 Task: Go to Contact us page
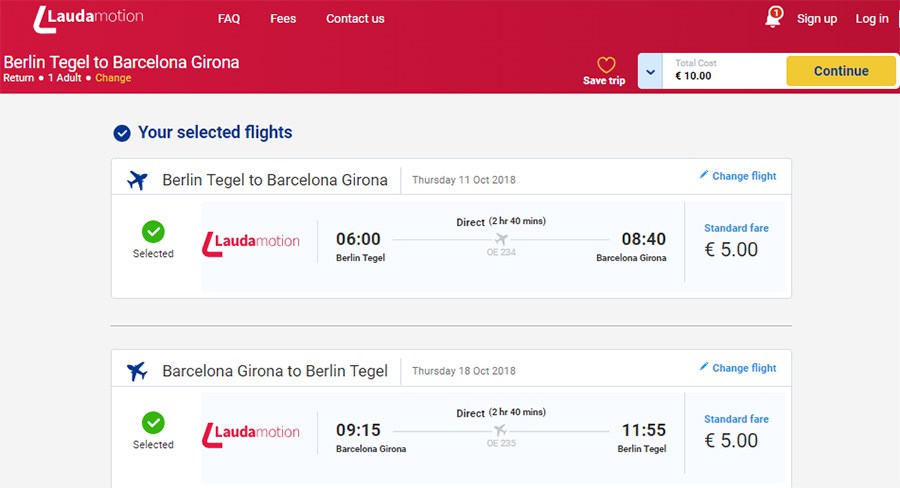point(355,19)
